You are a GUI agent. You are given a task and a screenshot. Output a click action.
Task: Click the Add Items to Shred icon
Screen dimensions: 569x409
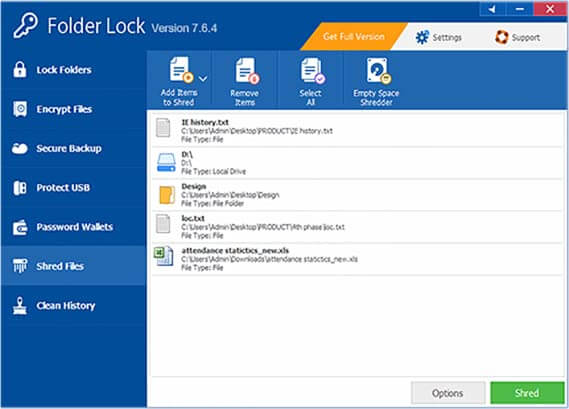(x=181, y=70)
